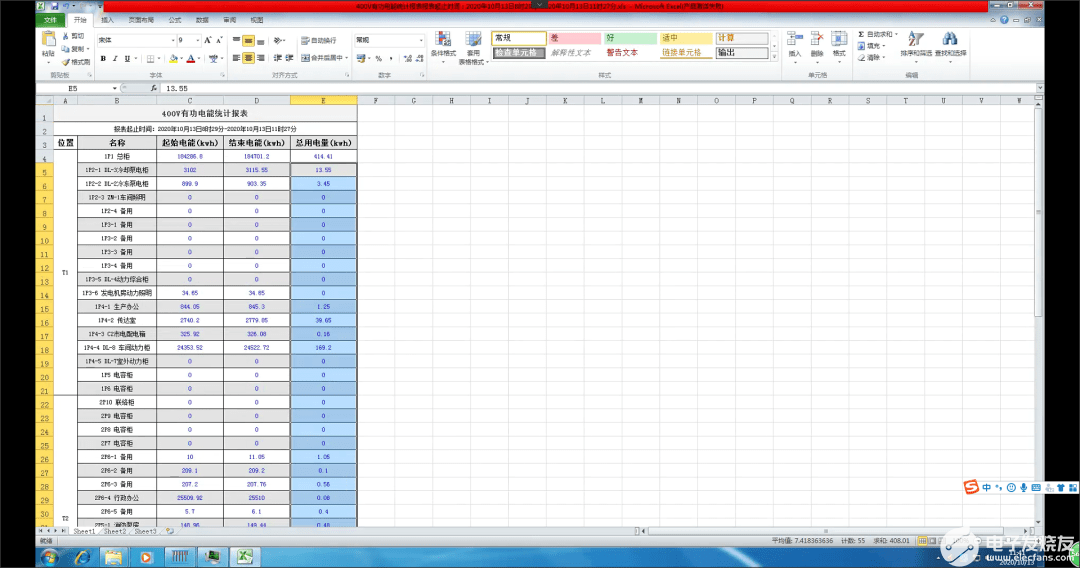This screenshot has width=1080, height=568.
Task: Toggle align text right
Action: click(260, 59)
